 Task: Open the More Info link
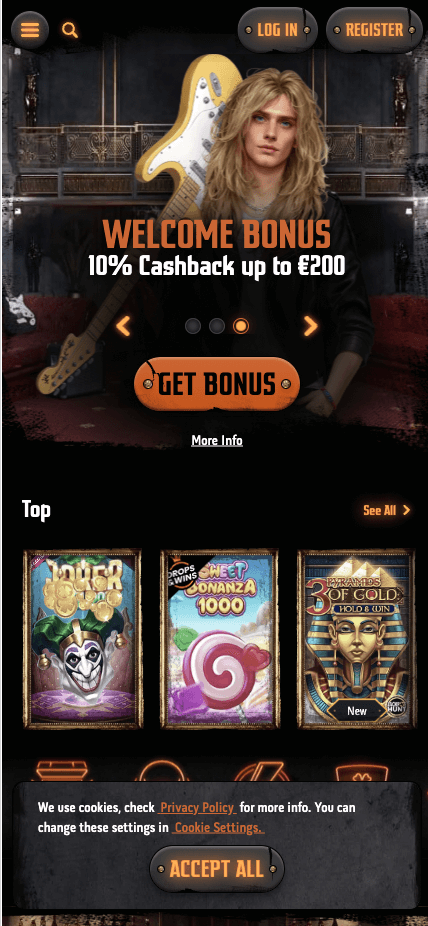click(x=217, y=441)
